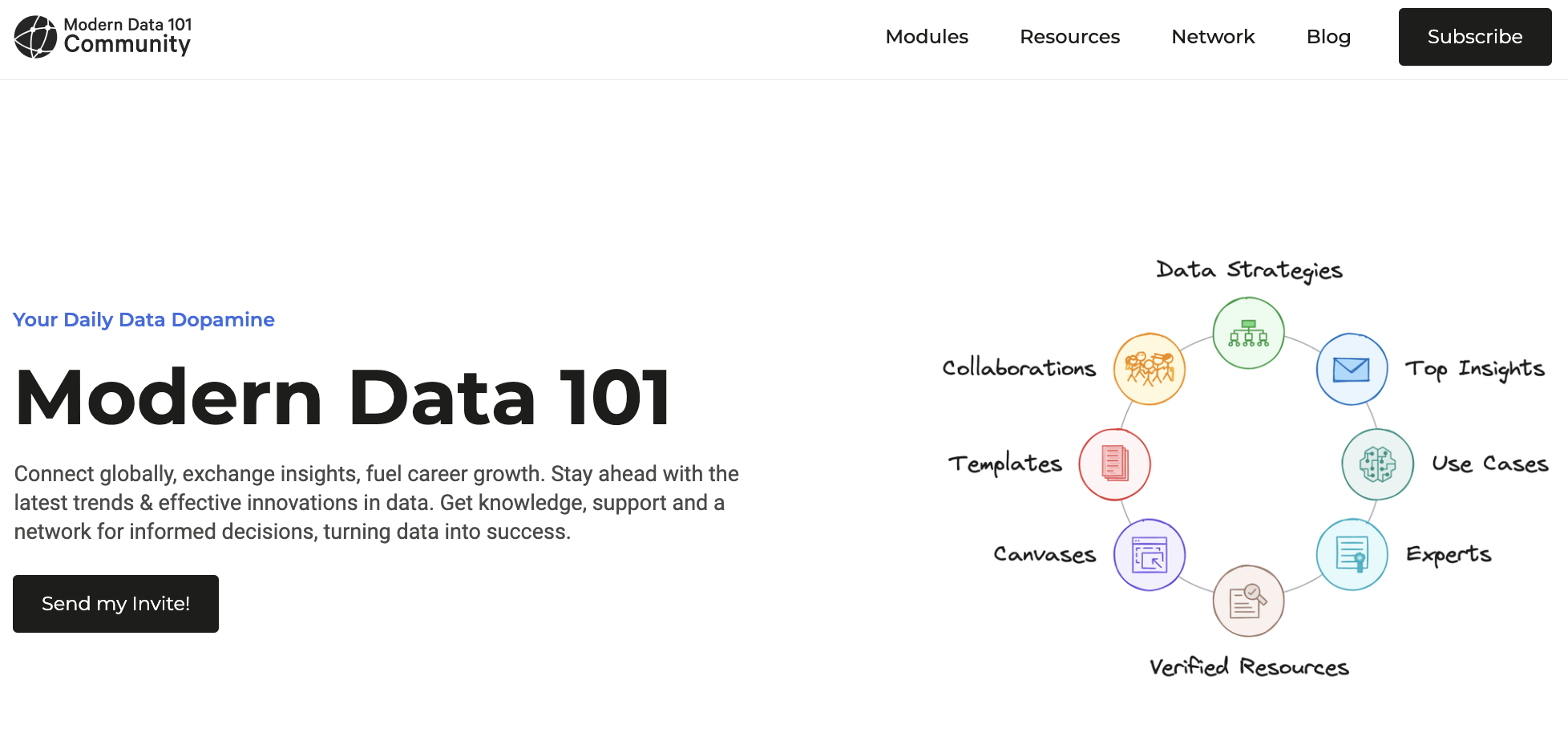Click the Subscribe button
The width and height of the screenshot is (1568, 741).
click(1474, 37)
